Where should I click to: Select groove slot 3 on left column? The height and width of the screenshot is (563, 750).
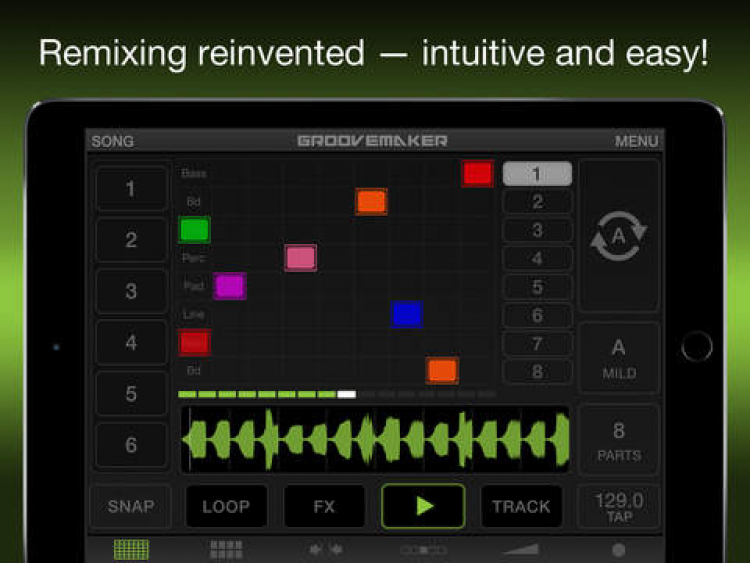click(131, 291)
